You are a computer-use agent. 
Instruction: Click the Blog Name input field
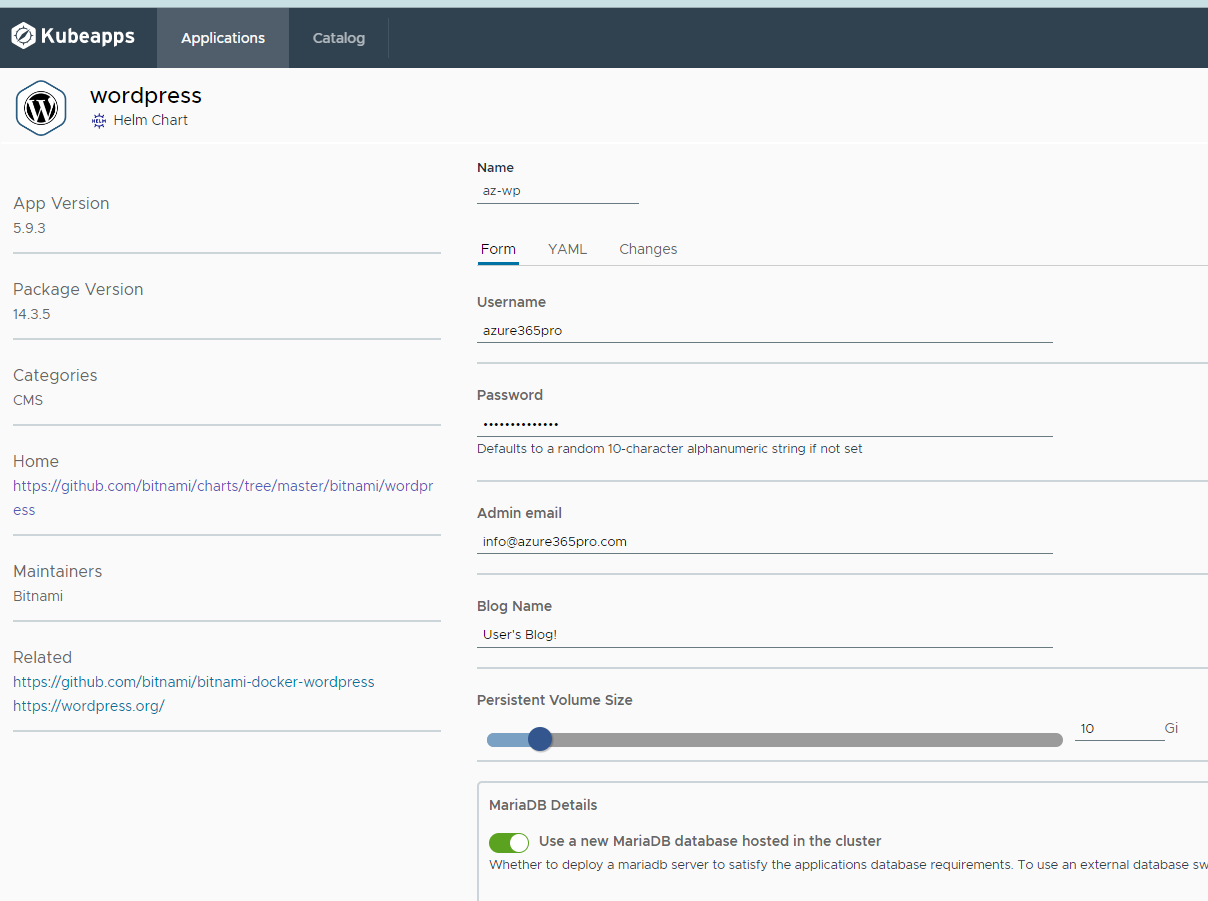pos(765,634)
